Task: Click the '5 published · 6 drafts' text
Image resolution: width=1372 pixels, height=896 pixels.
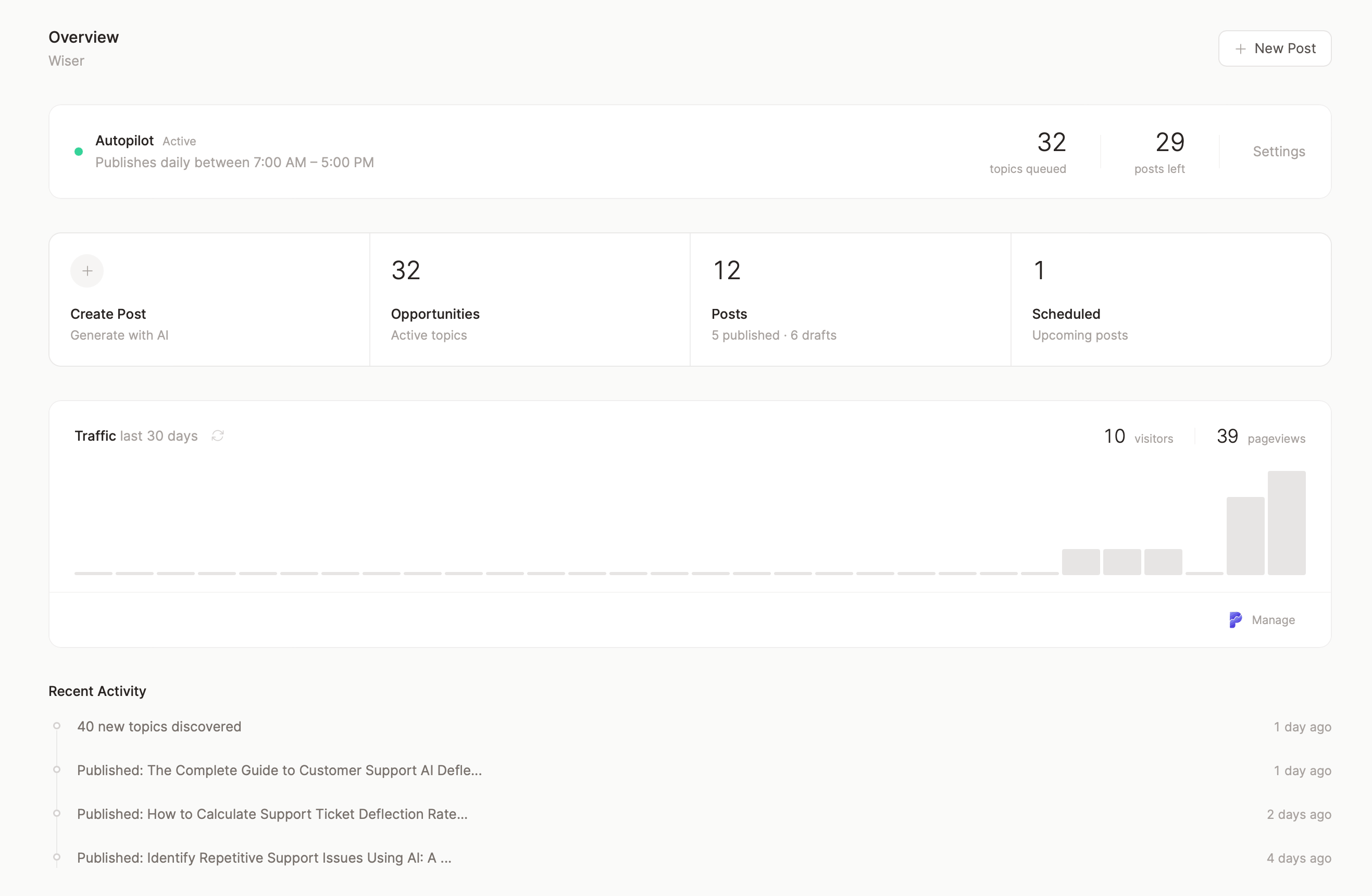Action: click(774, 335)
